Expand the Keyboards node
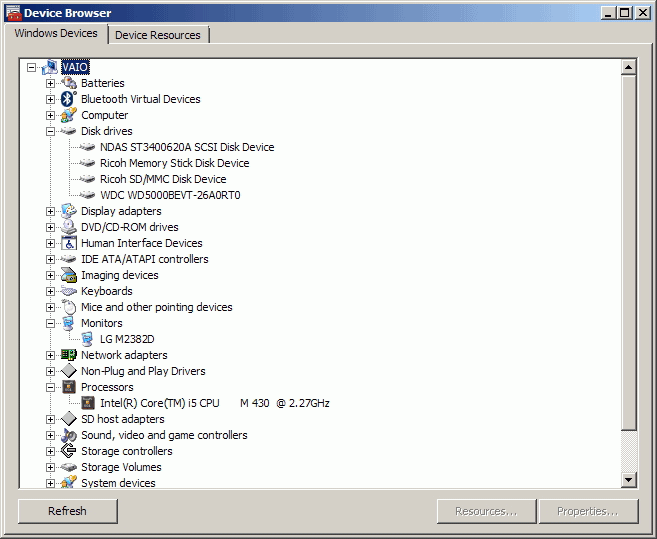 [x=50, y=291]
